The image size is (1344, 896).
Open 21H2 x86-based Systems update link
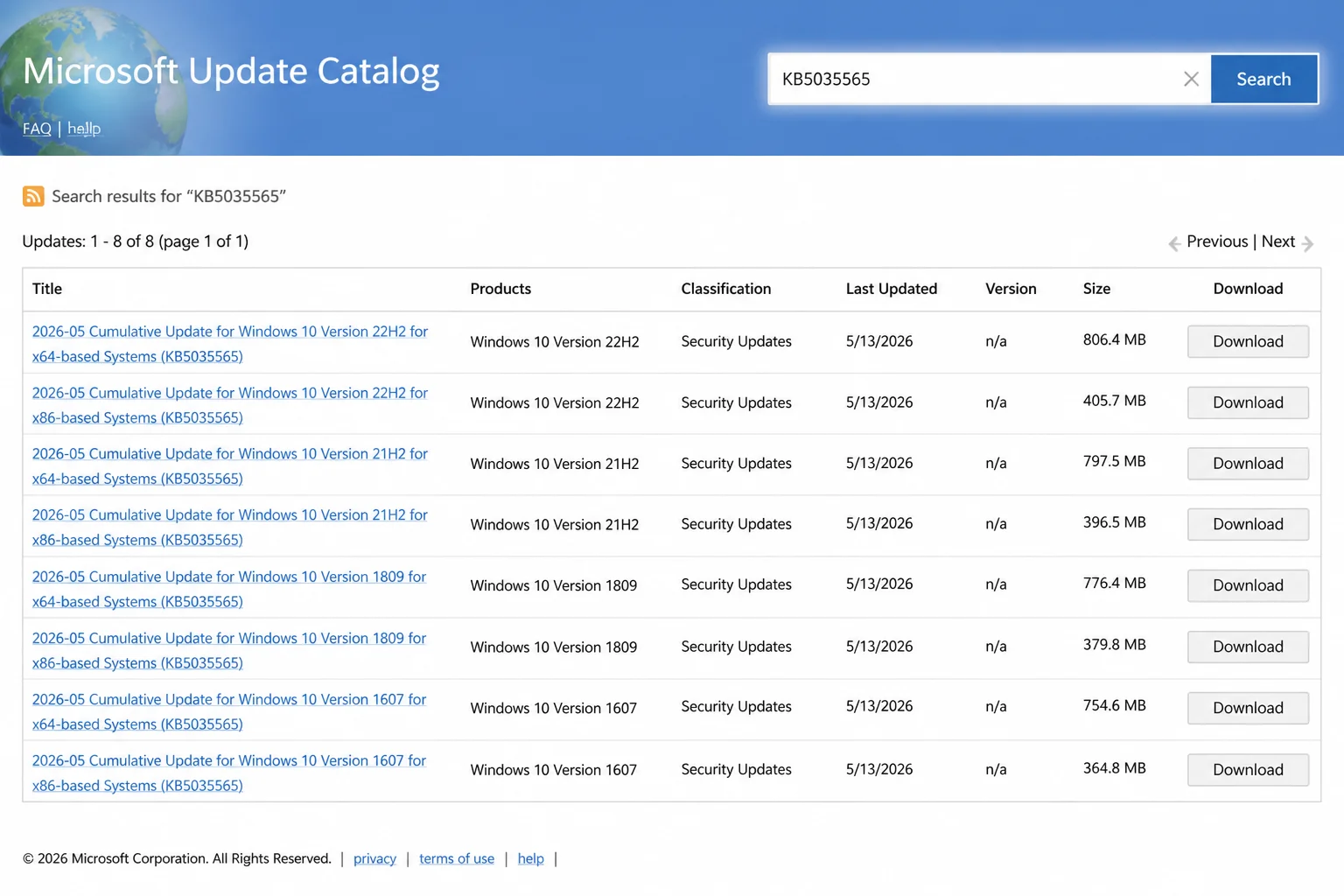(x=230, y=528)
